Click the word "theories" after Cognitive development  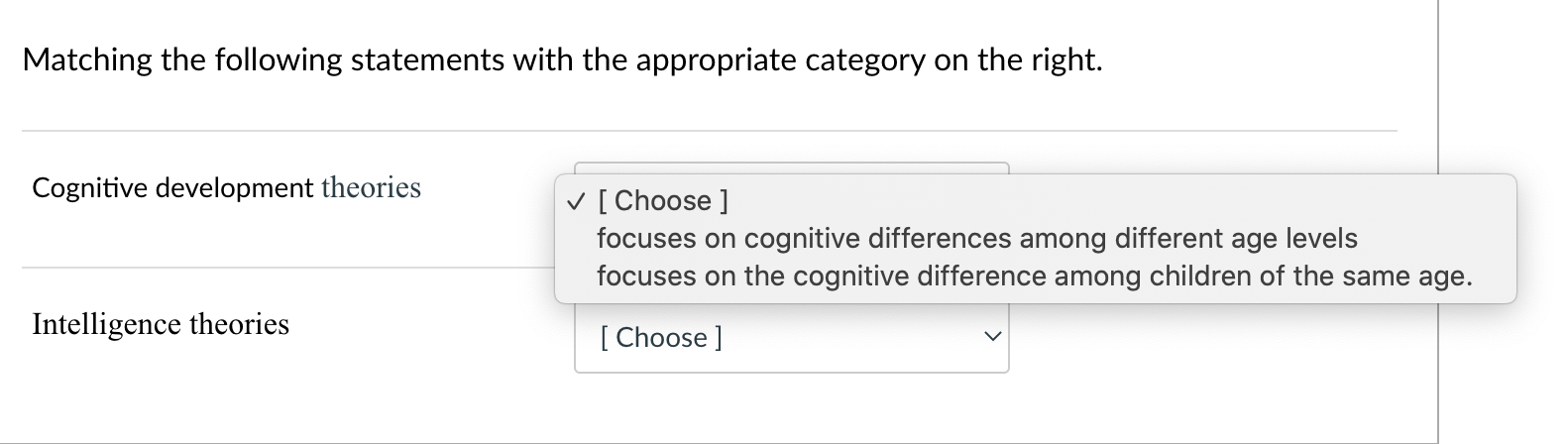pyautogui.click(x=371, y=188)
